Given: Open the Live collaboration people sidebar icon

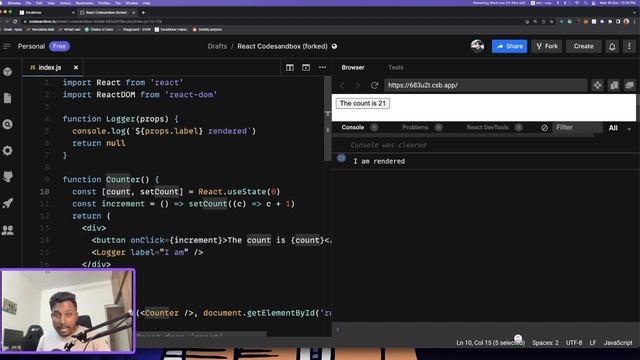Looking at the screenshot, I should (x=8, y=230).
